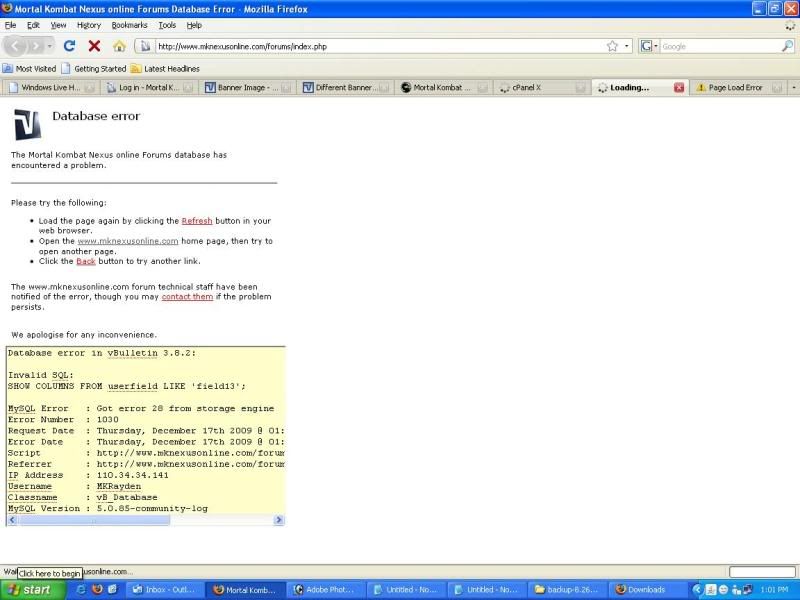Reload the page with the toolbar Reload icon
The width and height of the screenshot is (800, 600).
click(69, 46)
